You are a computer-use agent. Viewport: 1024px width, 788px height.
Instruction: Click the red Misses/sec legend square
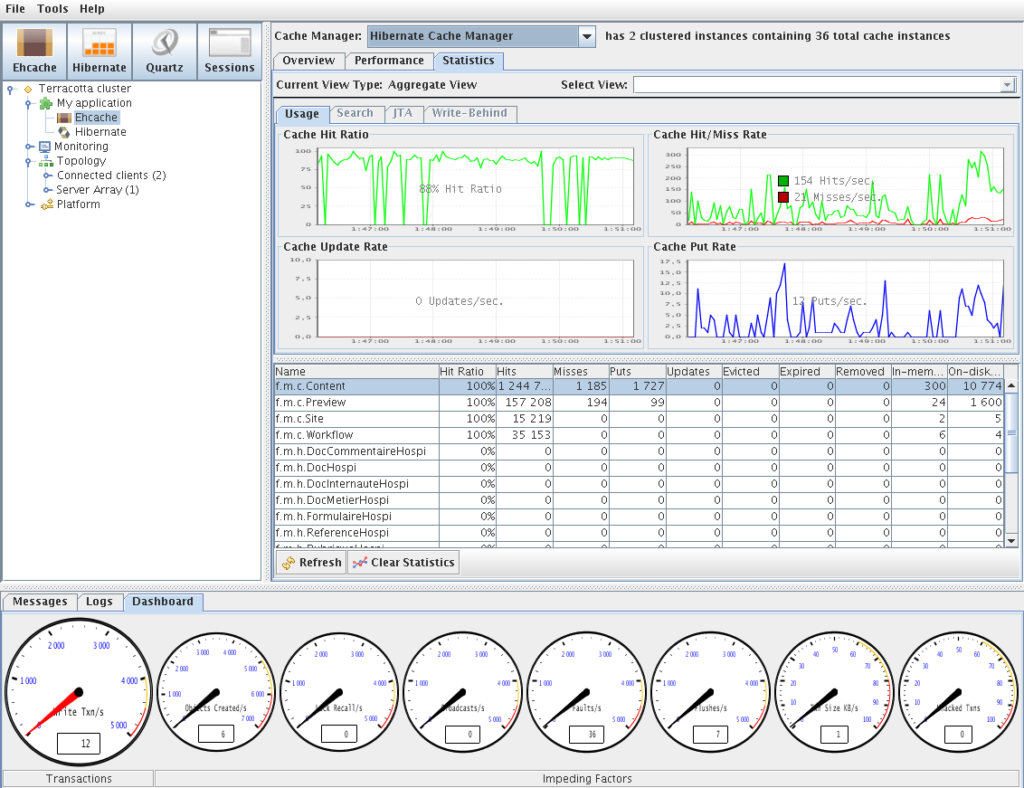tap(784, 197)
